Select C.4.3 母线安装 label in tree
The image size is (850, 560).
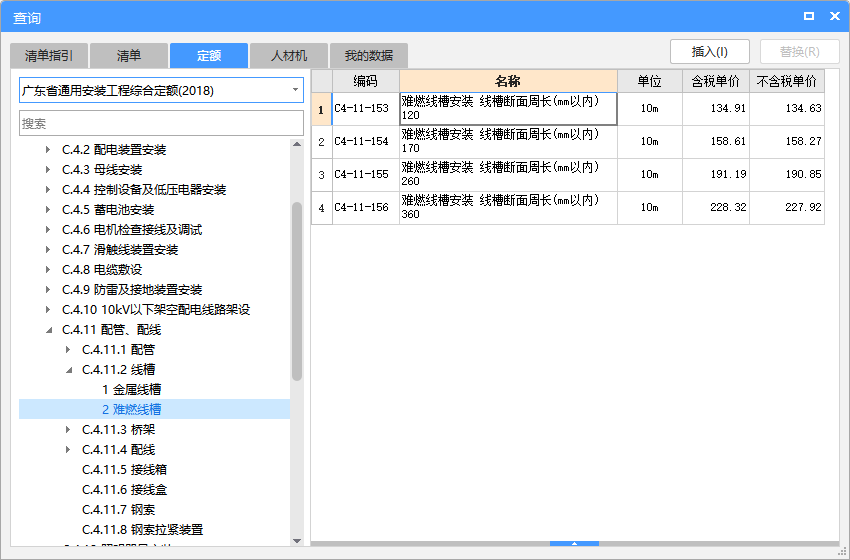[102, 170]
